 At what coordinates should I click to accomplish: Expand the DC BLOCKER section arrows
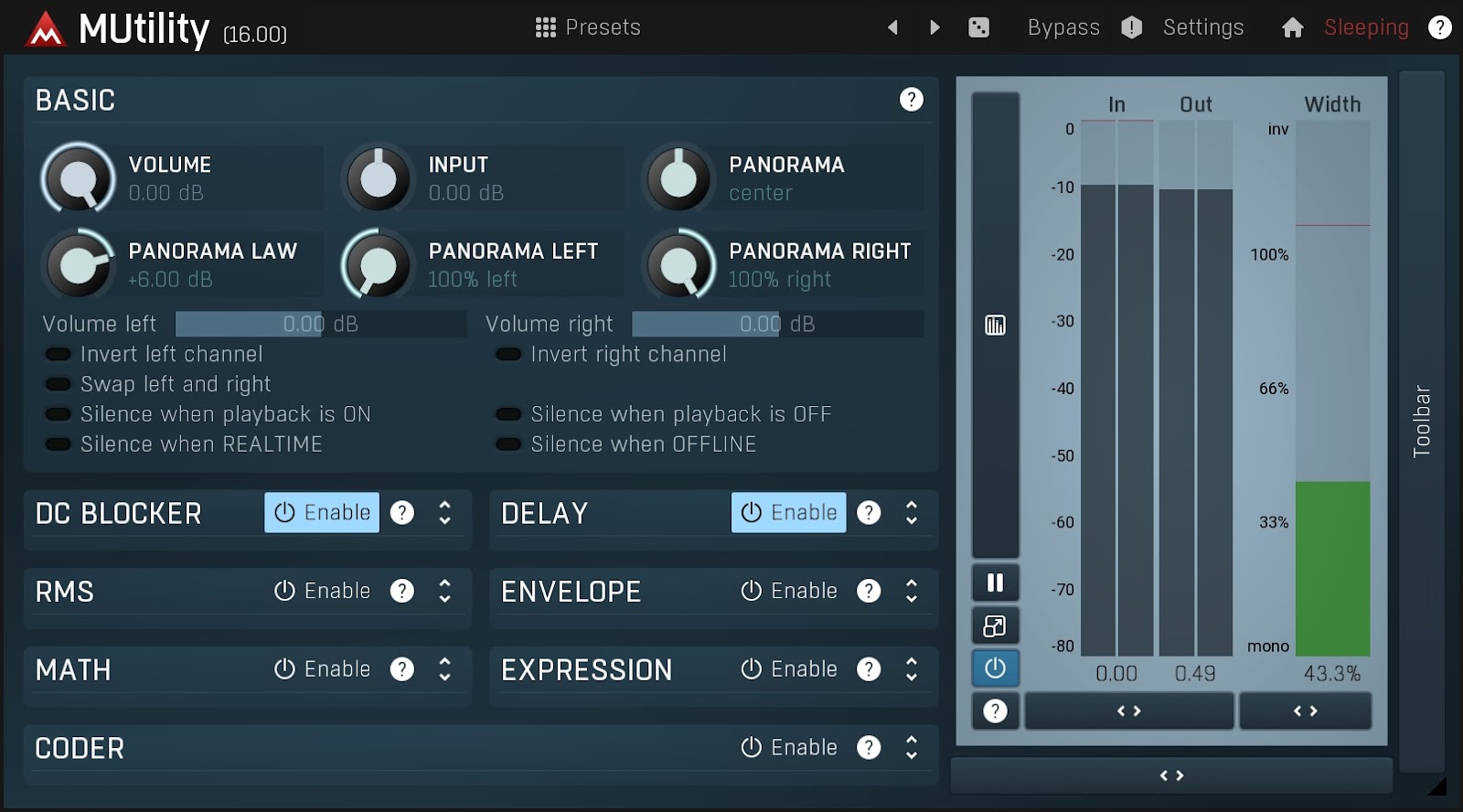point(445,513)
